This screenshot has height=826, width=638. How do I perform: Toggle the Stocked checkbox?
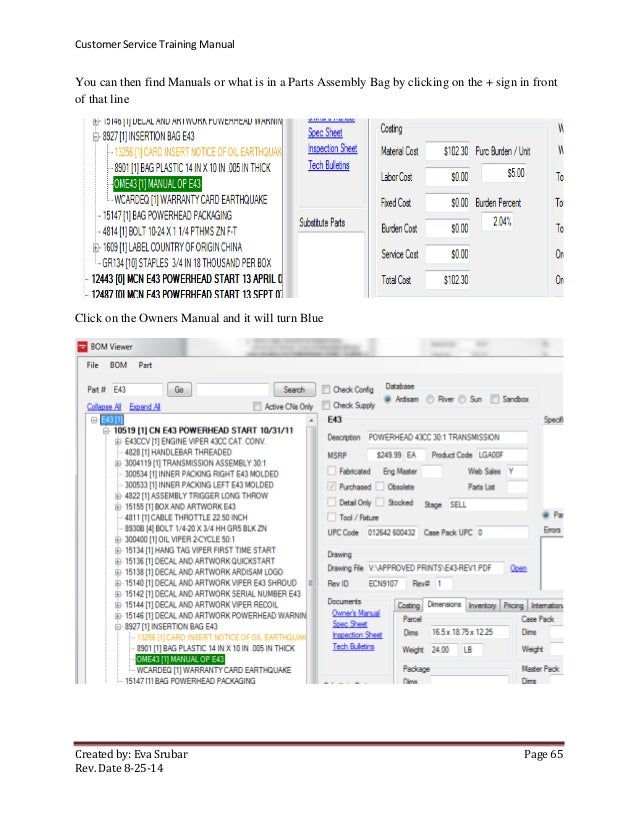[x=380, y=503]
